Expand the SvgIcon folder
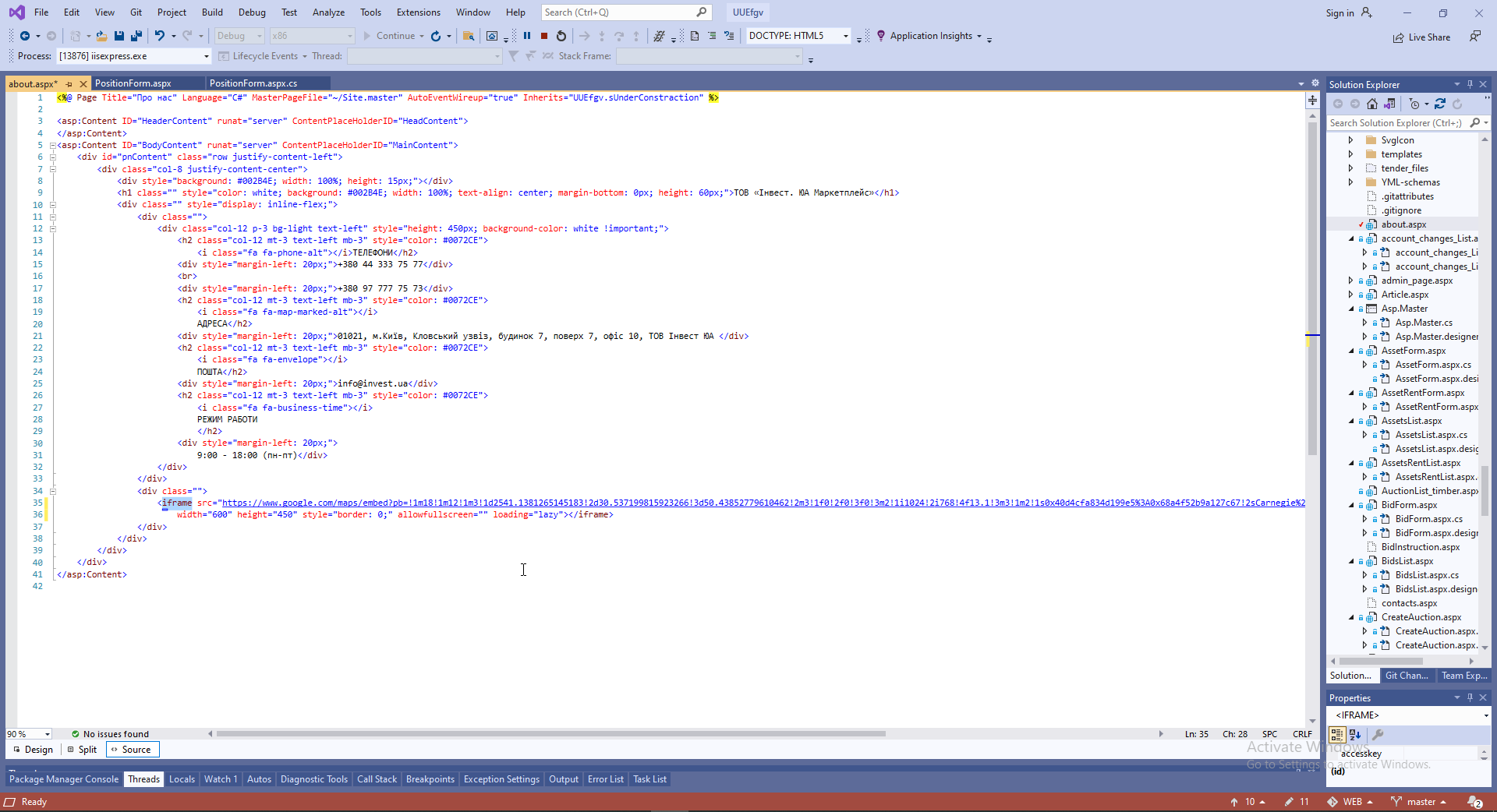This screenshot has height=812, width=1497. pos(1351,140)
